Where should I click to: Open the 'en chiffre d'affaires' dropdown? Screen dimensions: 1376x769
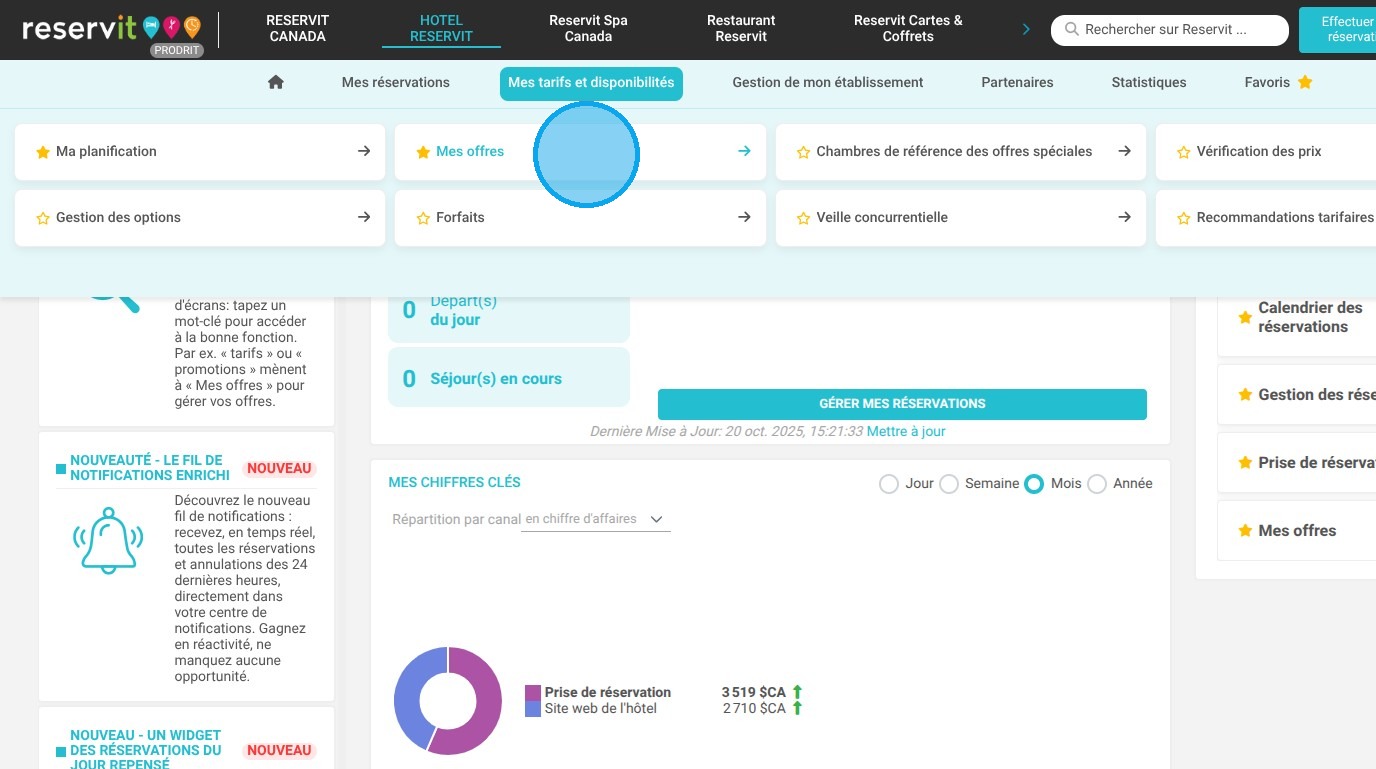click(x=596, y=520)
